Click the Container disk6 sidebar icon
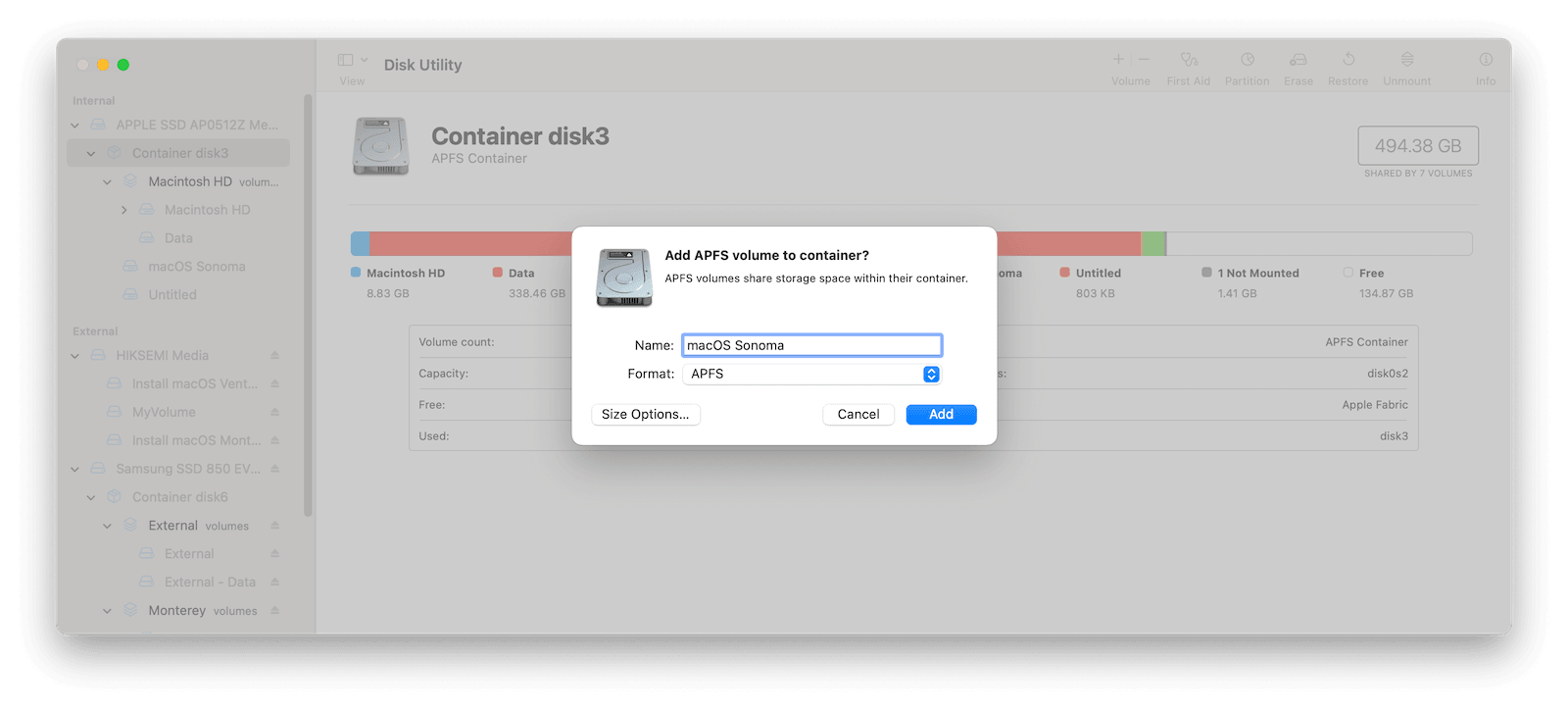The image size is (1568, 709). tap(115, 498)
